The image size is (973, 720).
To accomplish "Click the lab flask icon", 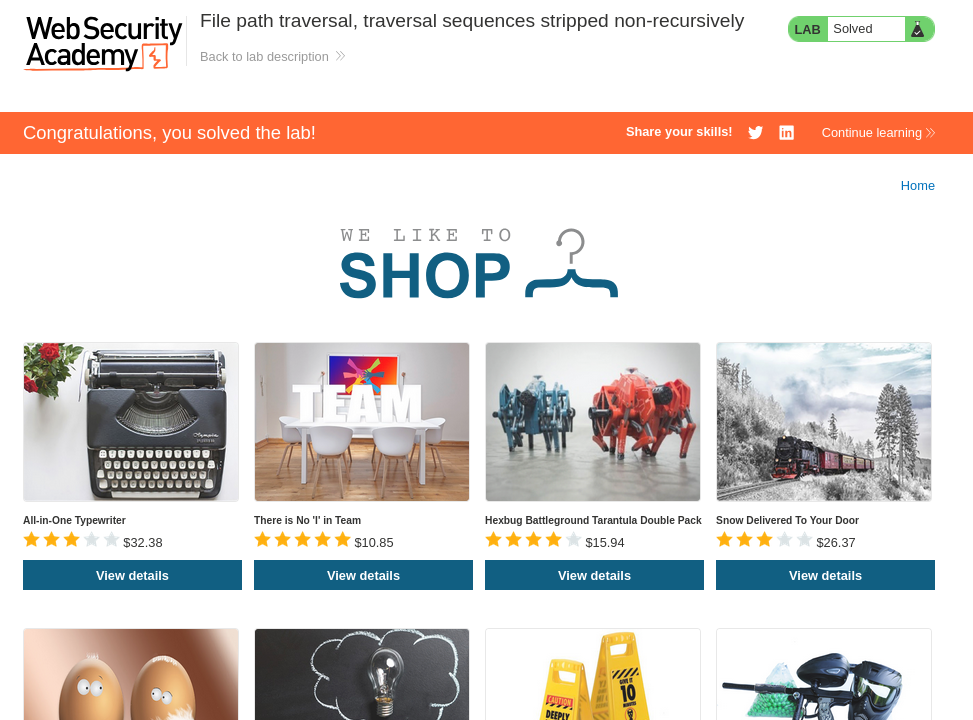I will pos(918,29).
